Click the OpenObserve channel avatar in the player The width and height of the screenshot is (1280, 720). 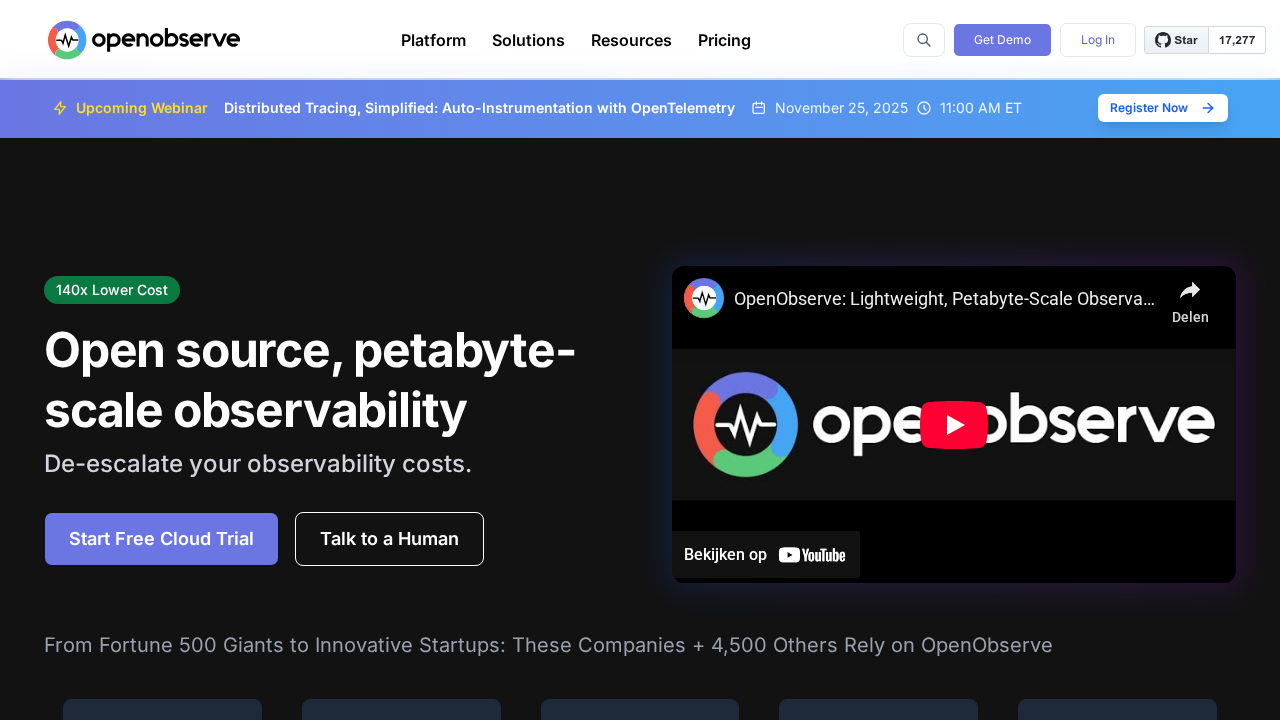(703, 298)
